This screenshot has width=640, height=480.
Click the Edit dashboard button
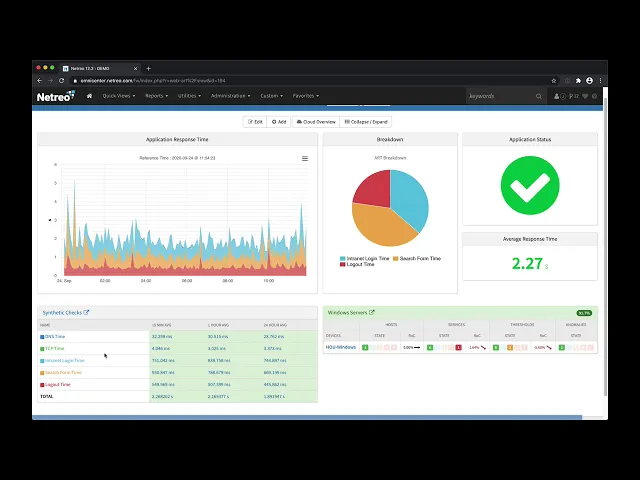[255, 122]
